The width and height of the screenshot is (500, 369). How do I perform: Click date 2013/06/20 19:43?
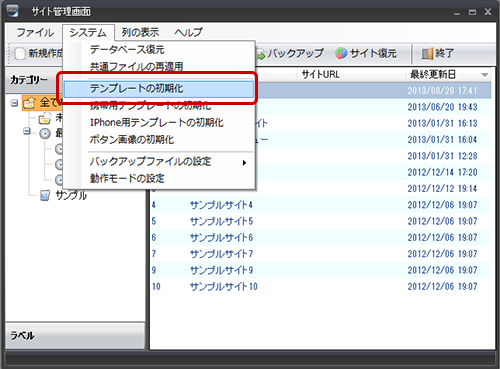click(x=442, y=107)
